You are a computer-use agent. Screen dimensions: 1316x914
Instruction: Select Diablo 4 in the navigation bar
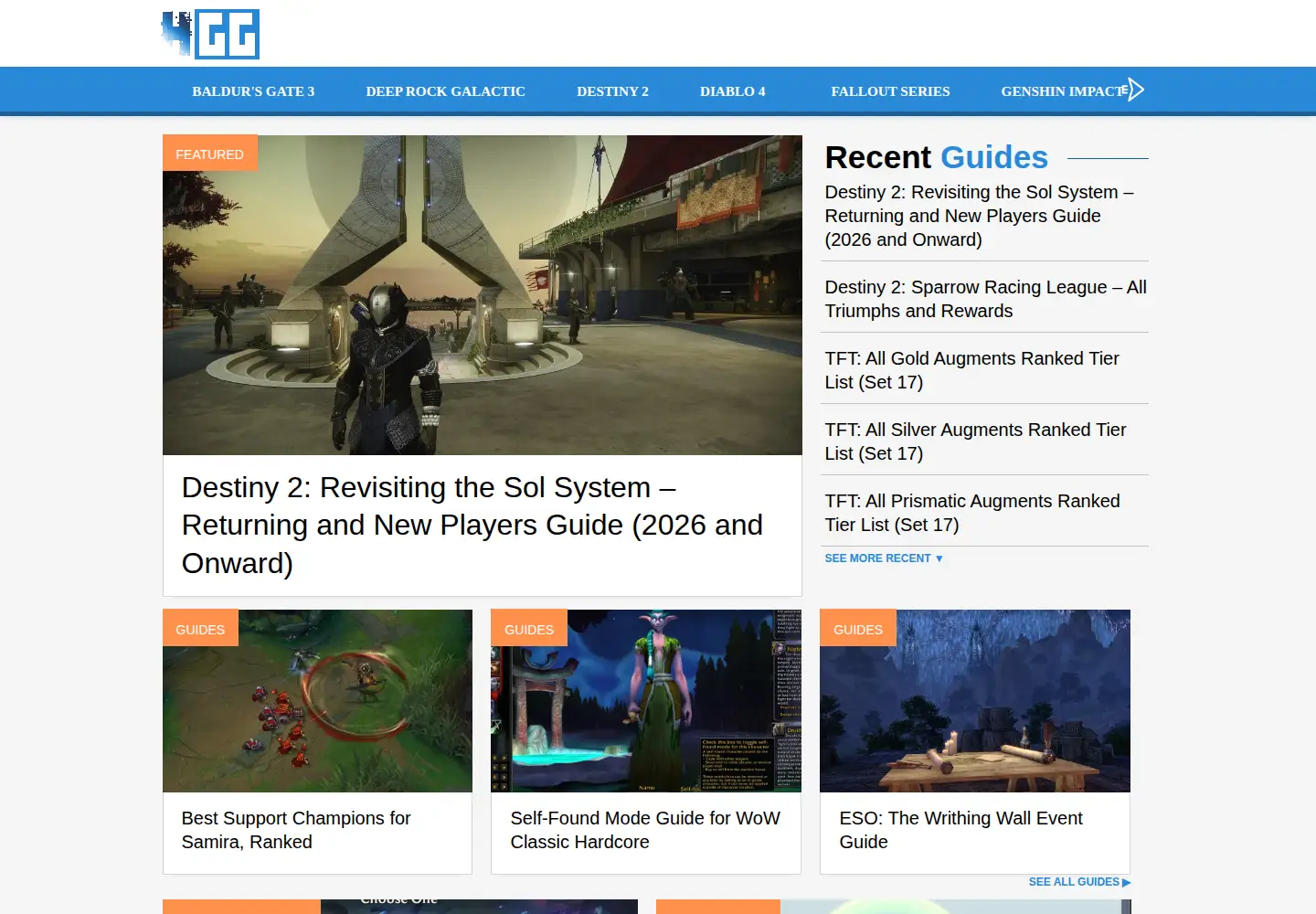[x=732, y=91]
